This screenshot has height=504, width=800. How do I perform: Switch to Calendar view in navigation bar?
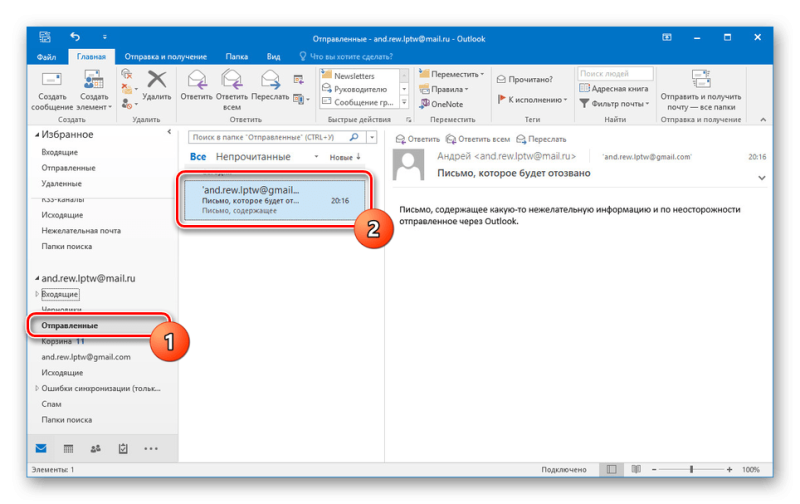click(68, 448)
